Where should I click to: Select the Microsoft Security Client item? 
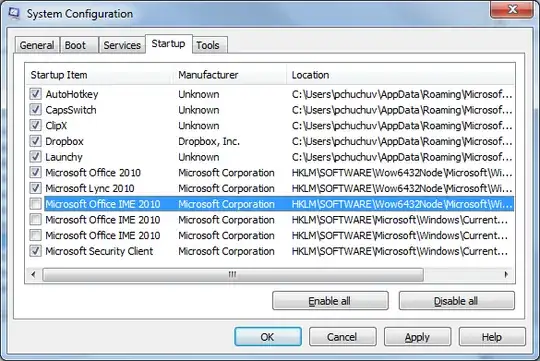[x=99, y=251]
